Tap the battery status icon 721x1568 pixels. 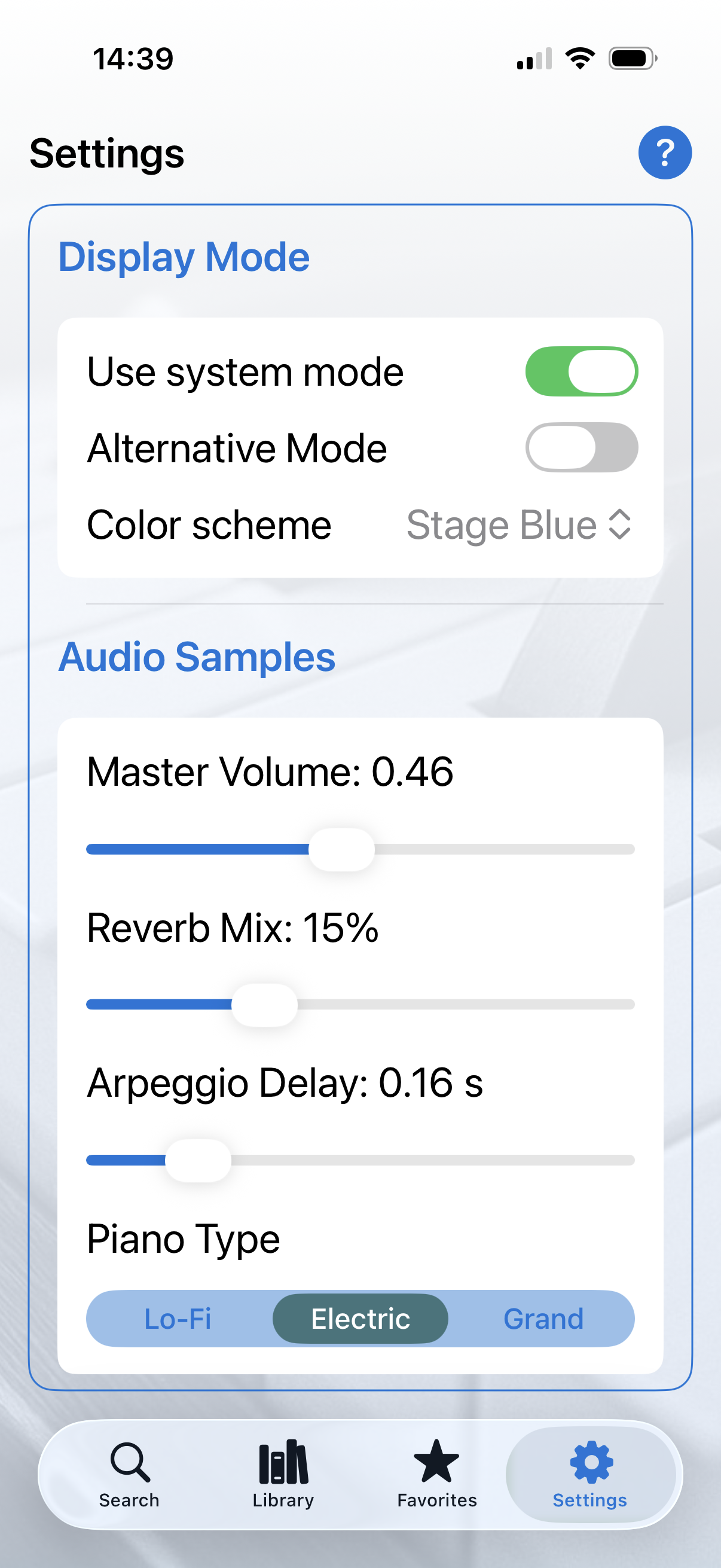tap(633, 59)
